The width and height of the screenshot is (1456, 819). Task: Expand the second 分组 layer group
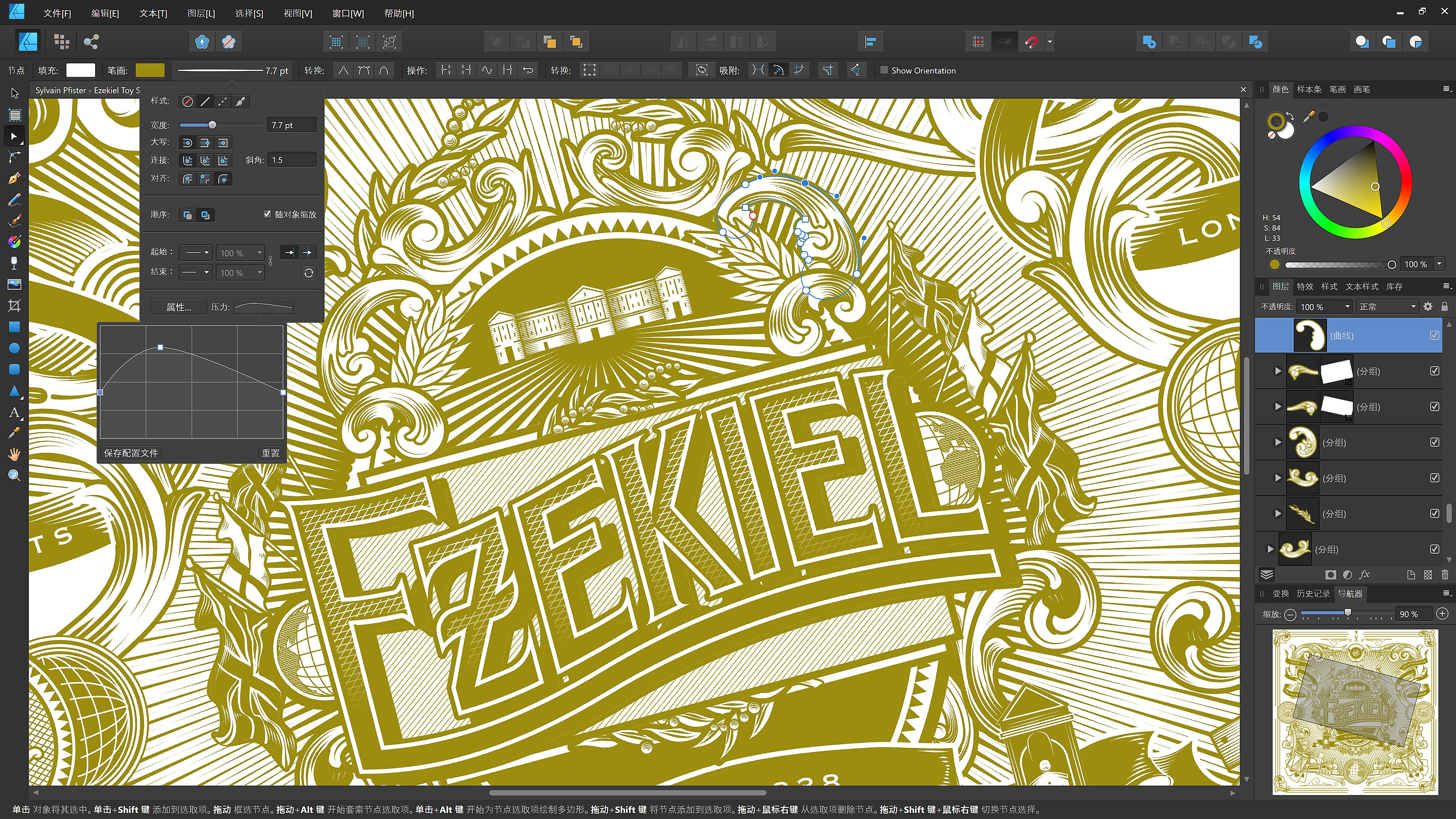(x=1277, y=406)
